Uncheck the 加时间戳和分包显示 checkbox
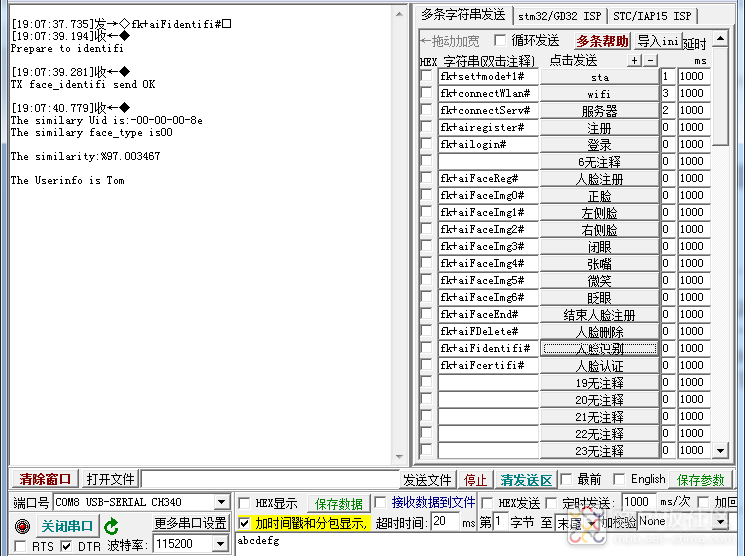The height and width of the screenshot is (556, 745). (x=244, y=524)
